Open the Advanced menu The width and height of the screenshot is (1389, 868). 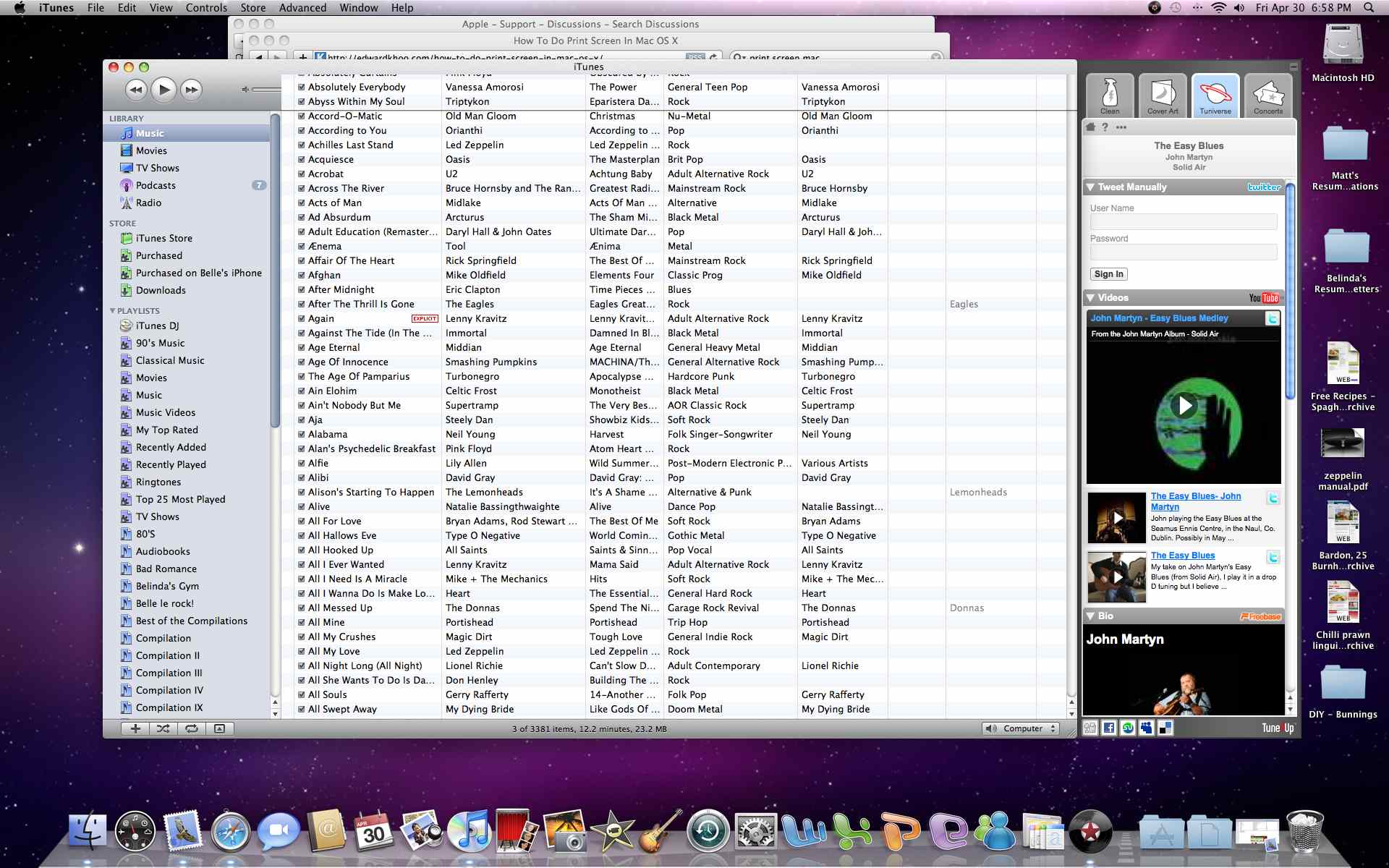tap(302, 8)
